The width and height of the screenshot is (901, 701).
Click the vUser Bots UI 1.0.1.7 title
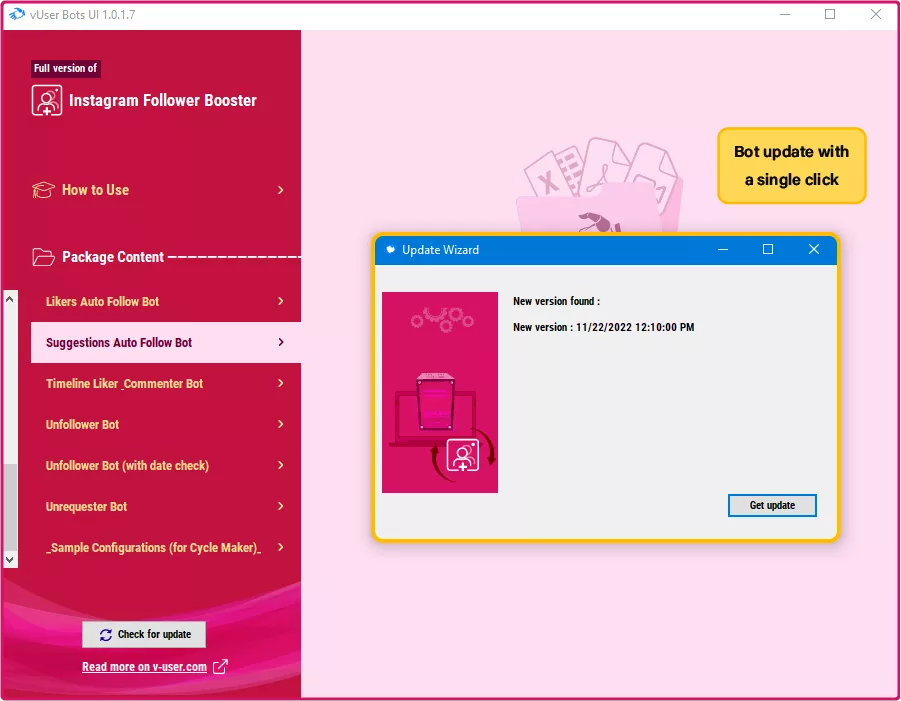coord(83,14)
